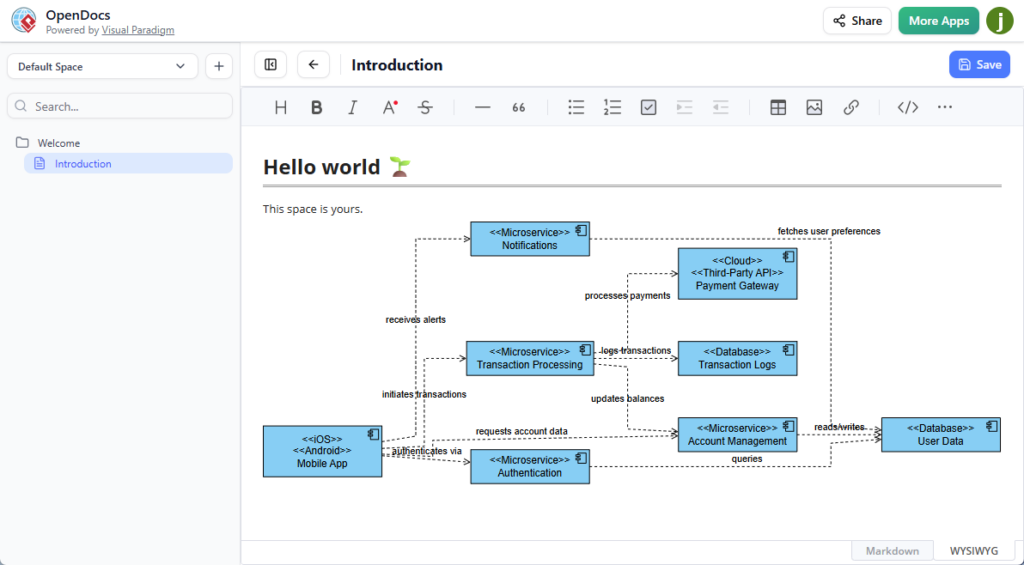This screenshot has width=1024, height=565.
Task: Insert a horizontal line
Action: tap(483, 108)
